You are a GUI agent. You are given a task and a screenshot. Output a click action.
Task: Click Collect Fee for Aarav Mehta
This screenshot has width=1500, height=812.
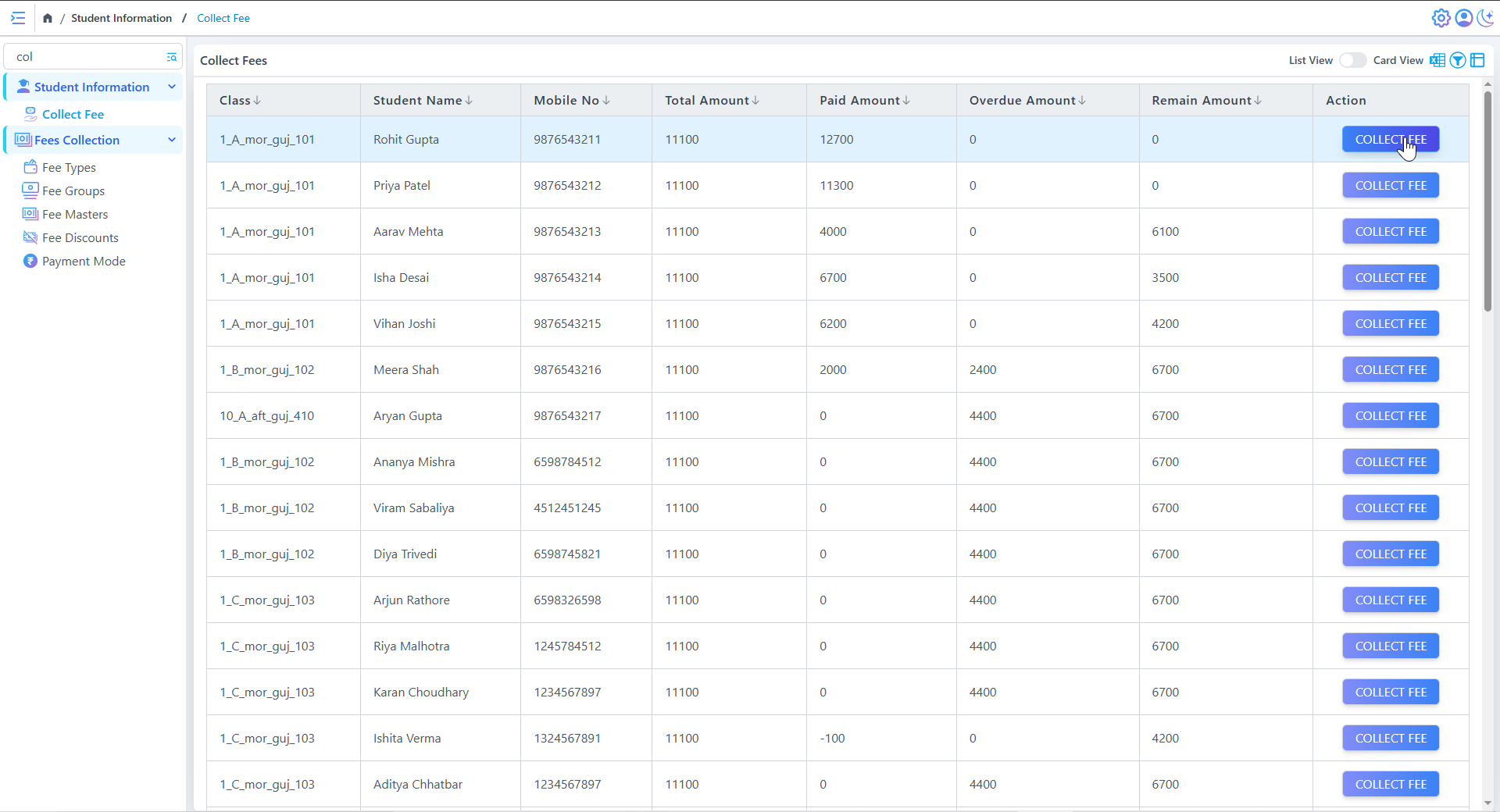(1390, 232)
